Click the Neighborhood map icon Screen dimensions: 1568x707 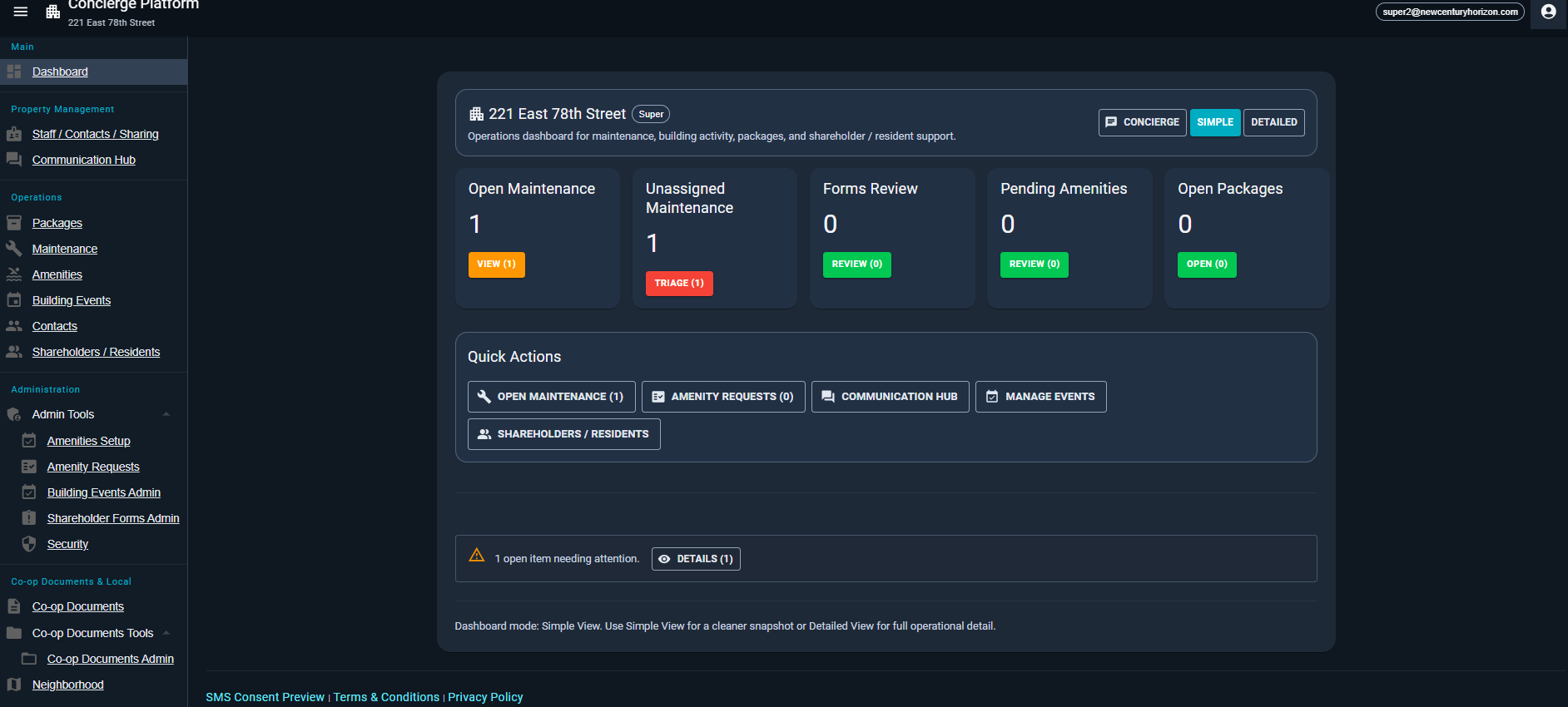pos(14,685)
